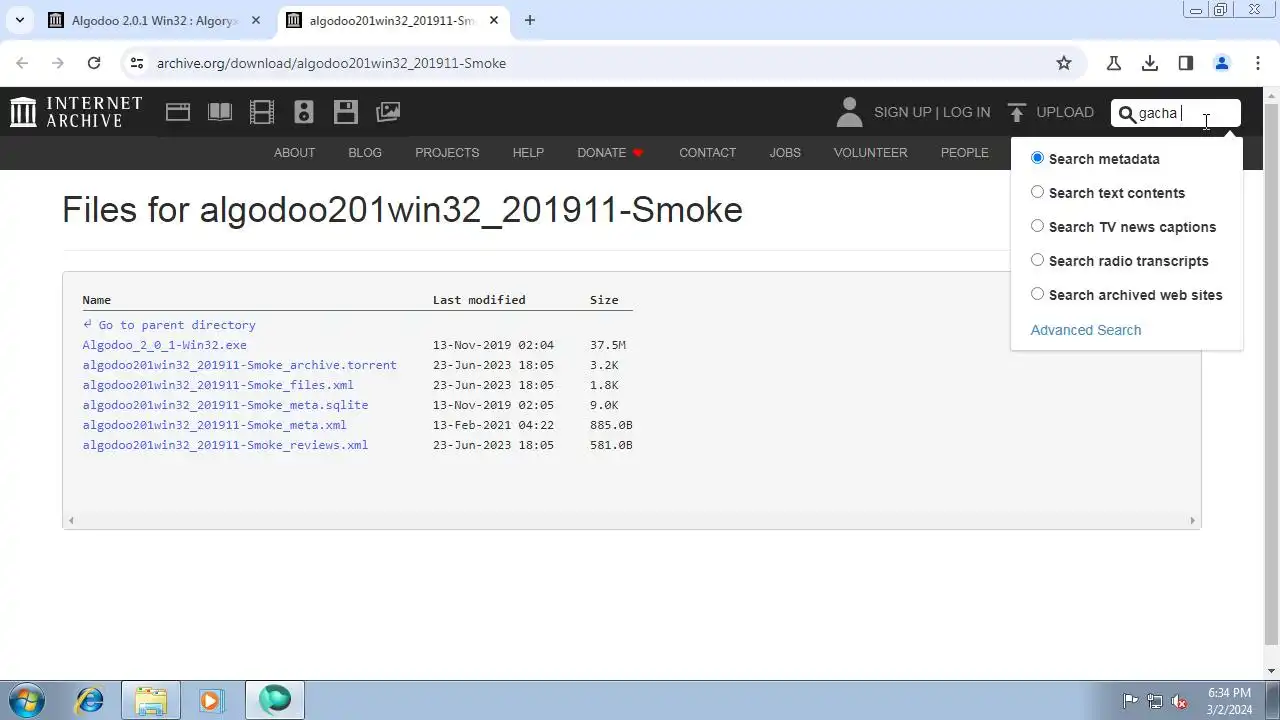
Task: Open the green app on taskbar
Action: 275,700
